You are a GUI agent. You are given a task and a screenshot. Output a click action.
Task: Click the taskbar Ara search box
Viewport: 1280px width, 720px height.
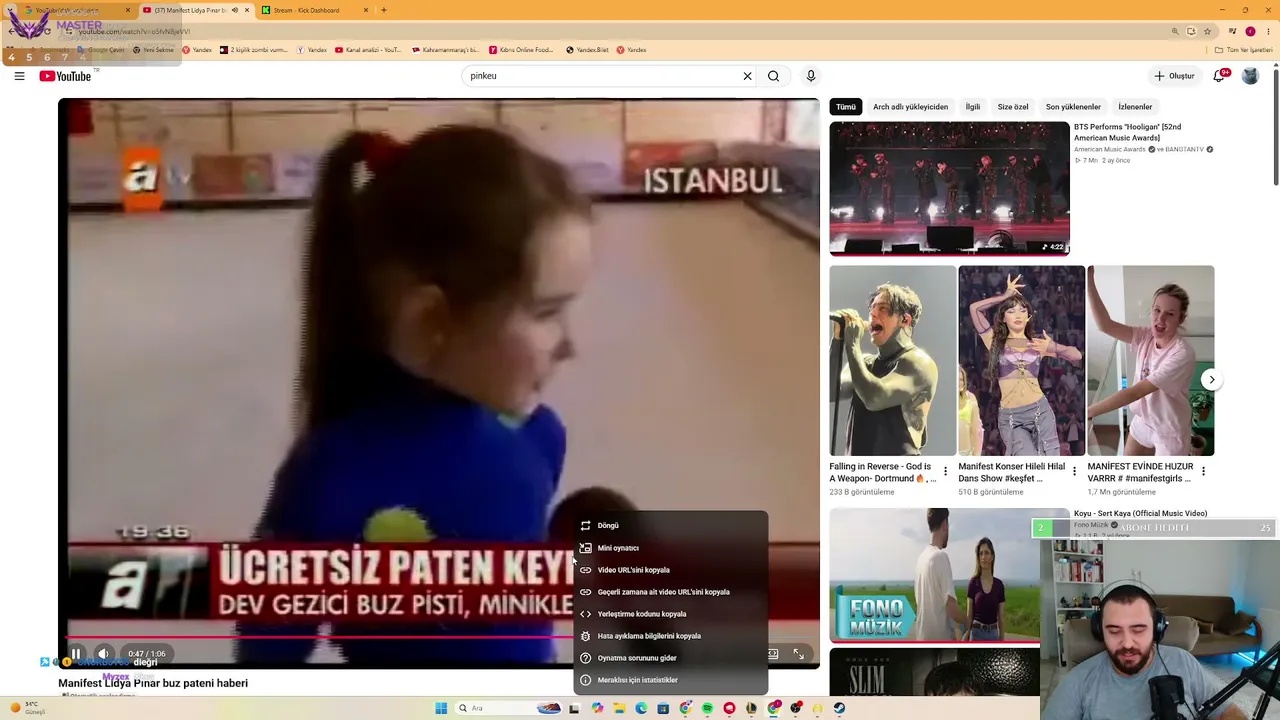pyautogui.click(x=509, y=708)
